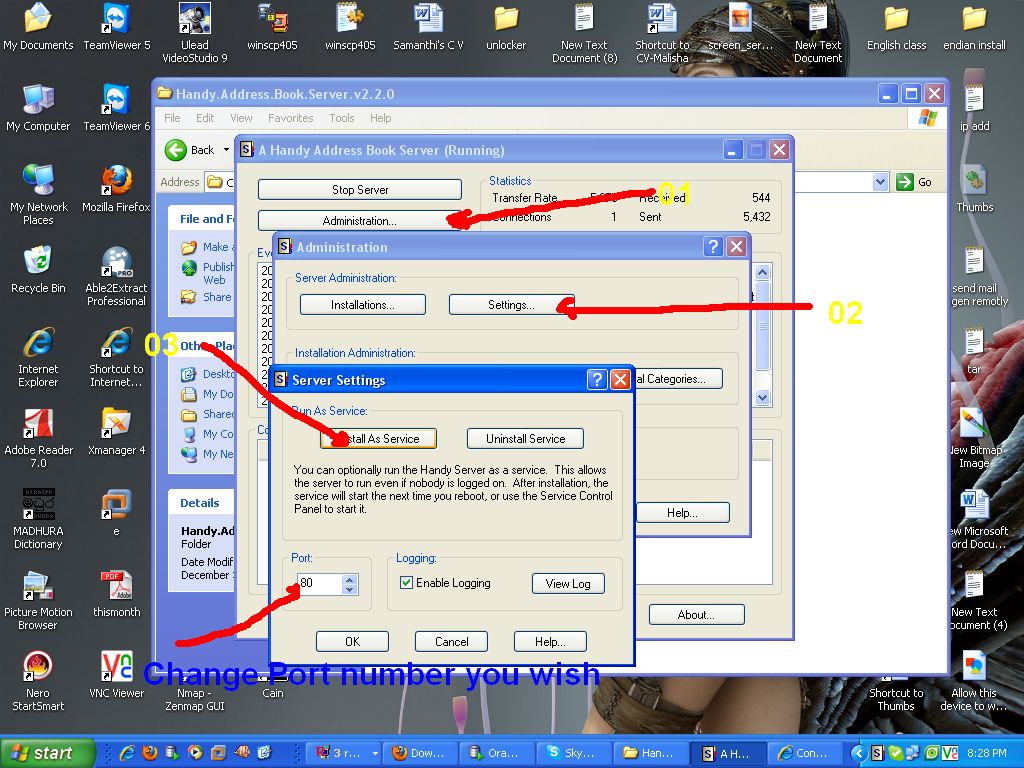Open the English class folder icon
The width and height of the screenshot is (1024, 768).
[x=897, y=26]
